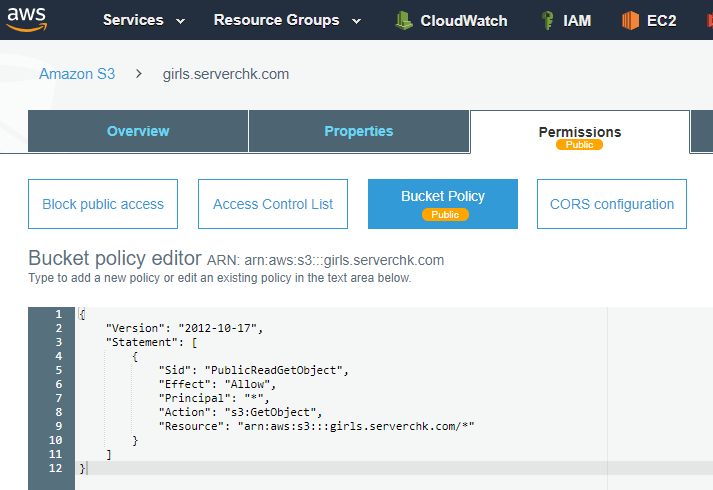Screen dimensions: 713x490
Task: Open the Access Control List section
Action: coord(273,204)
